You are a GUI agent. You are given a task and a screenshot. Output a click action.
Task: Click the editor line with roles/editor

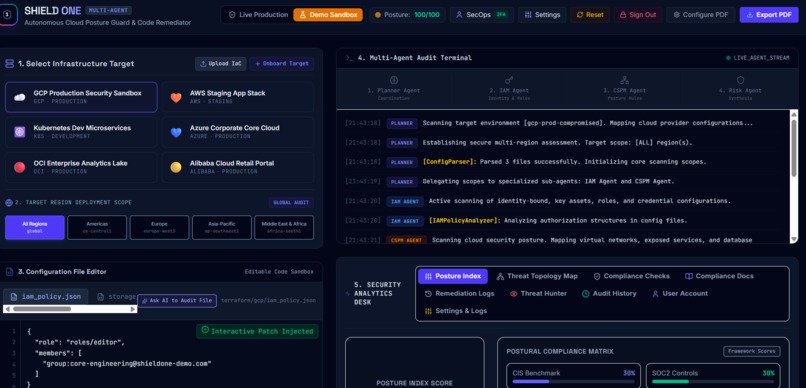pos(79,342)
